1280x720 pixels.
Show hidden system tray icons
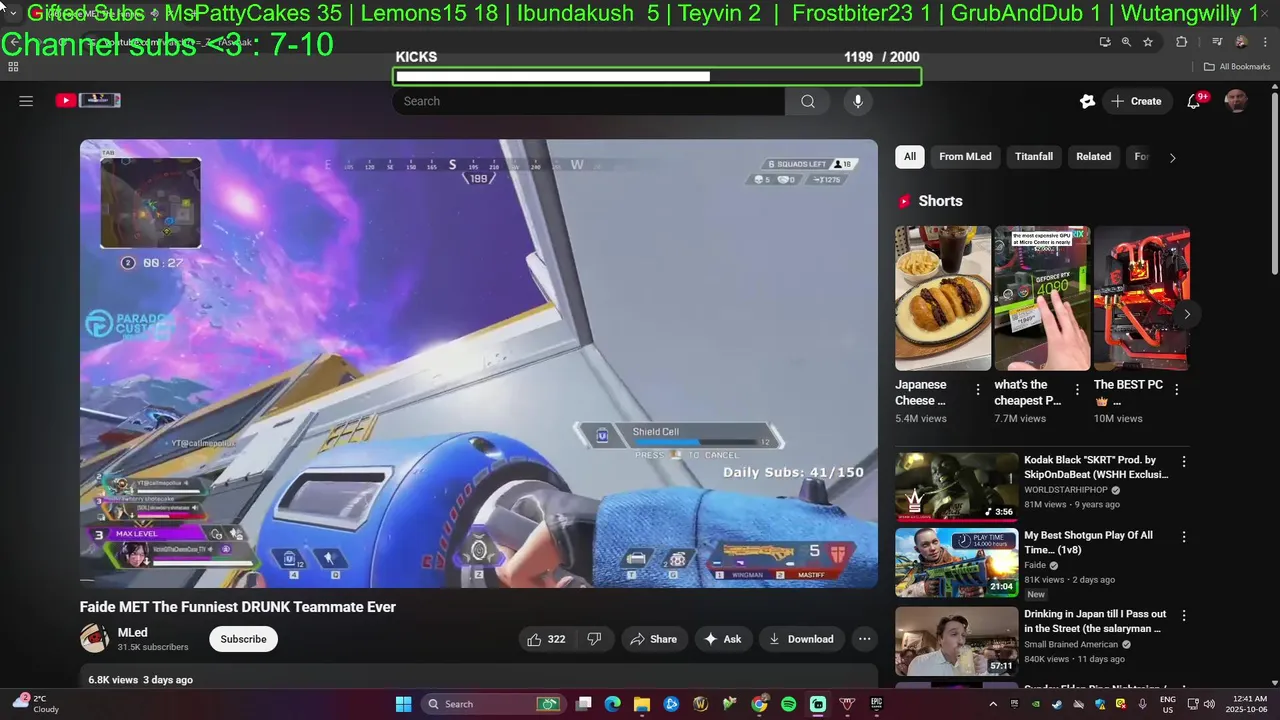coord(992,704)
